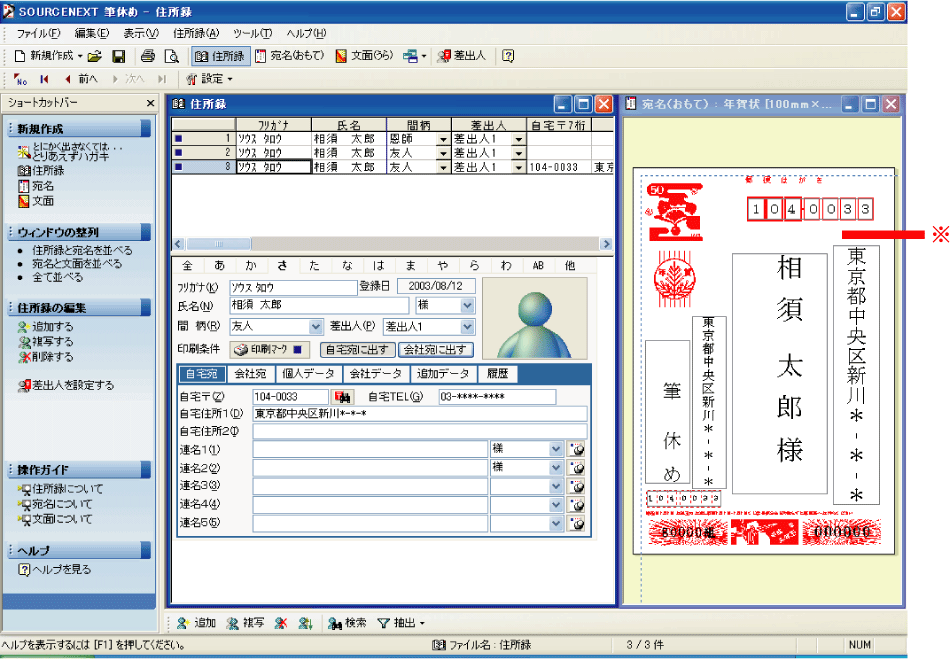The height and width of the screenshot is (659, 950).
Task: Open the 差出人 dropdown in row 2
Action: tap(518, 153)
